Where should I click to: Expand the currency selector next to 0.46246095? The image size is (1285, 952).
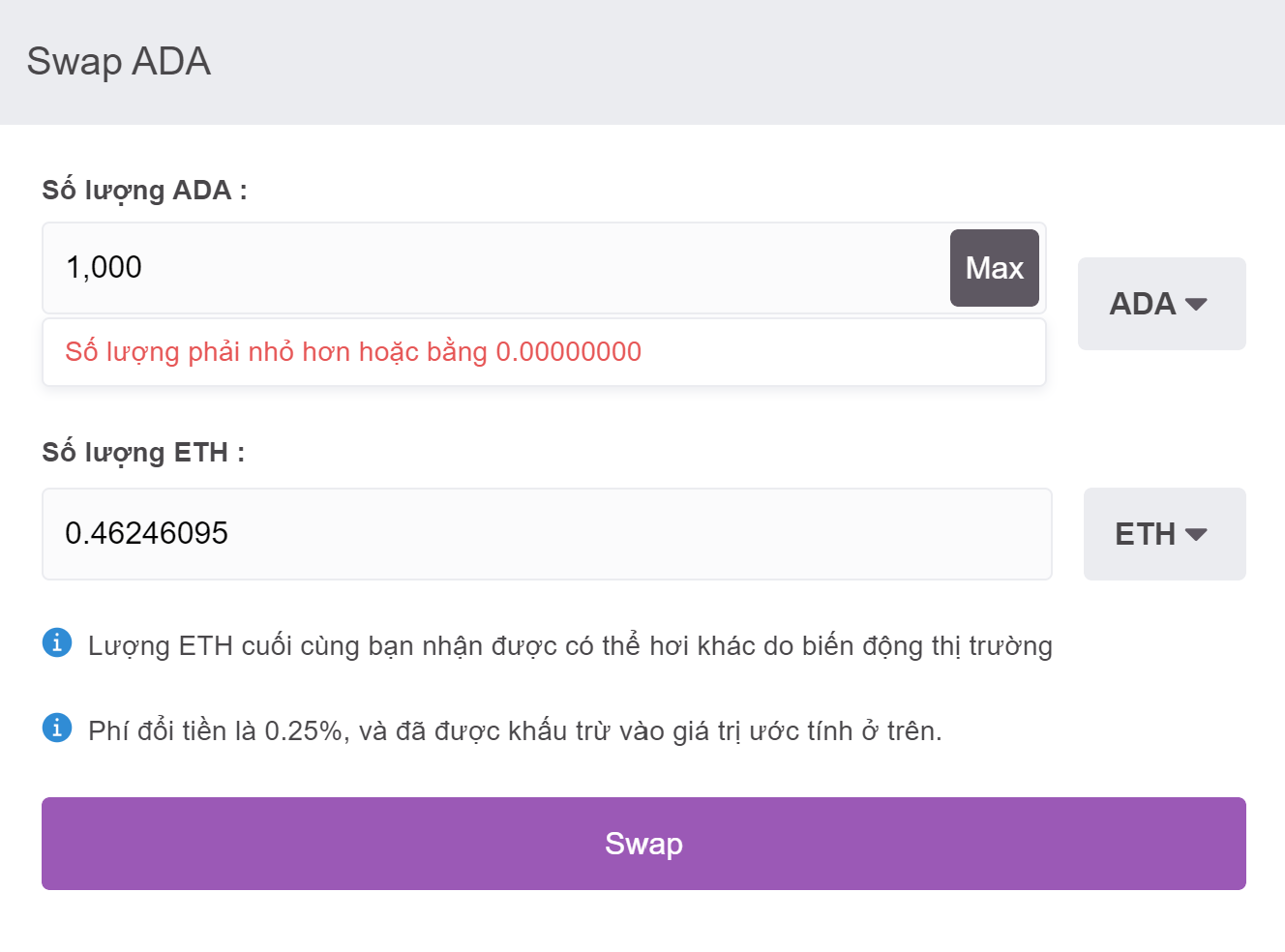[1164, 533]
